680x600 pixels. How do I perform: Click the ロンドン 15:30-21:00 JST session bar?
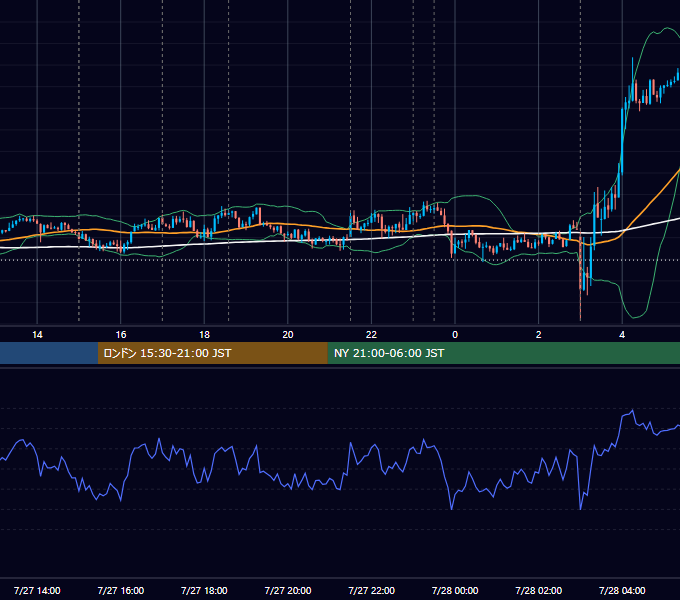[x=212, y=353]
